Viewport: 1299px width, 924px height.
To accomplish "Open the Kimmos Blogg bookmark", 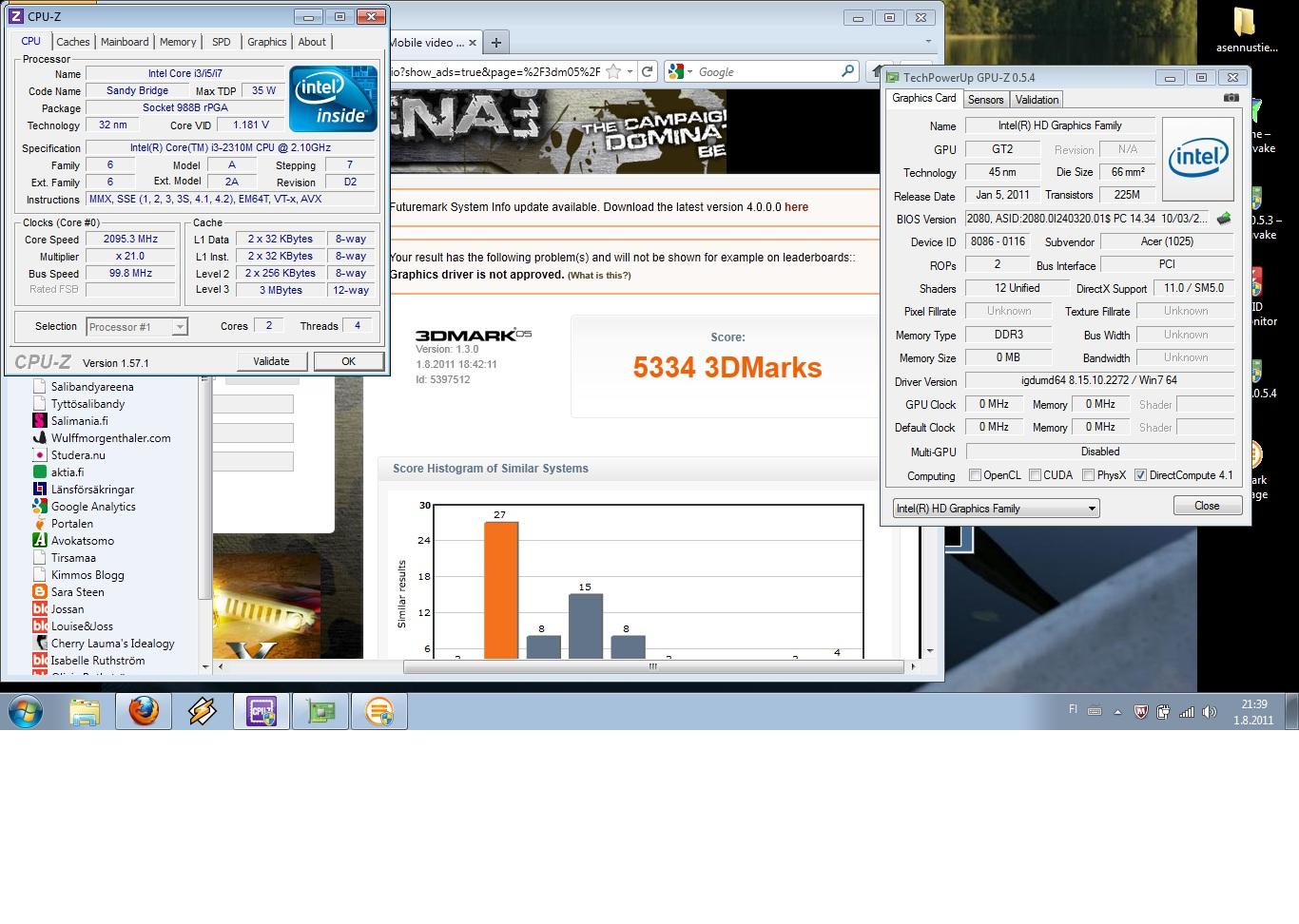I will click(x=87, y=575).
